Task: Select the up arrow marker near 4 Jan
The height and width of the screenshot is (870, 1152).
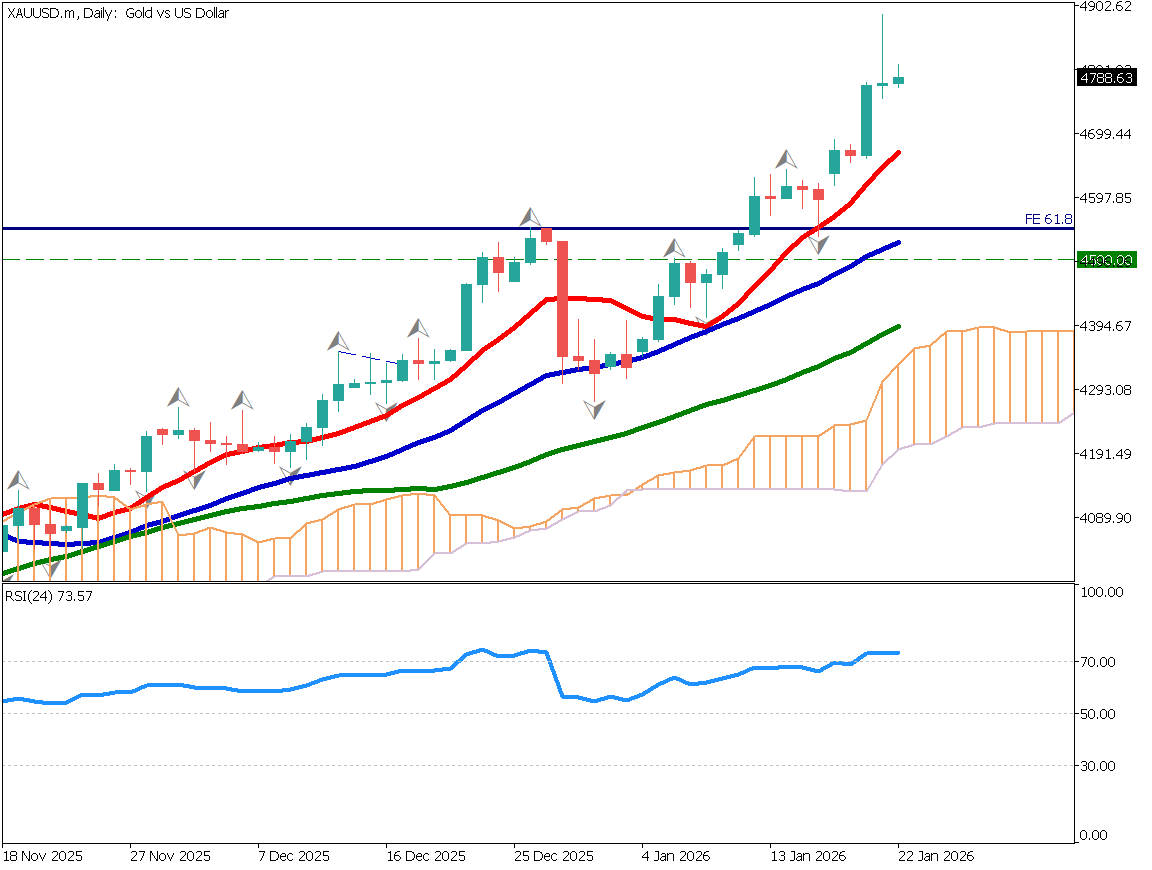Action: pos(674,247)
